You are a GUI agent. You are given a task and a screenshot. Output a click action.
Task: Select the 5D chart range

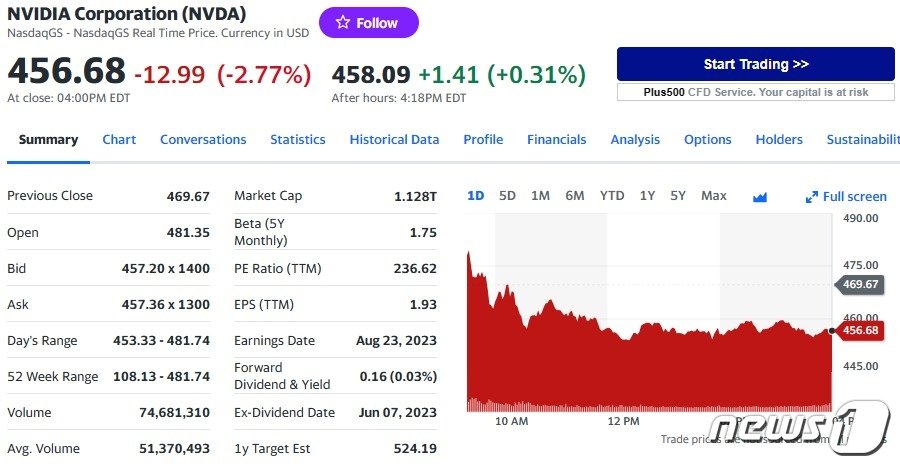(507, 196)
